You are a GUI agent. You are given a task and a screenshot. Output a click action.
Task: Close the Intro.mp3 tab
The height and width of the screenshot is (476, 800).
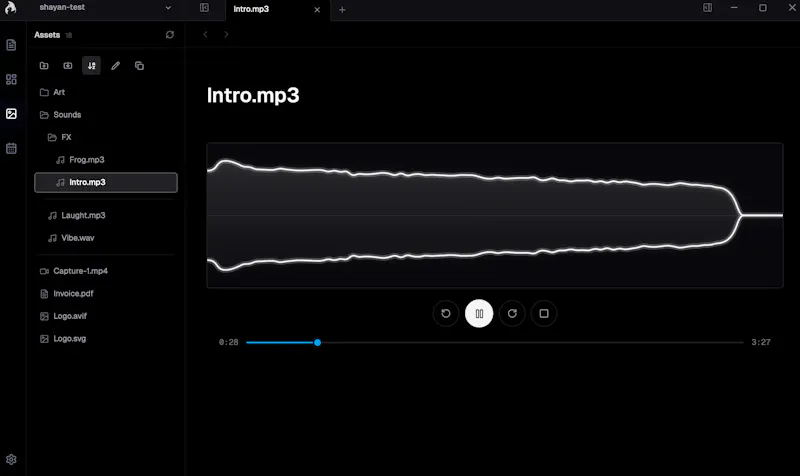(x=317, y=10)
